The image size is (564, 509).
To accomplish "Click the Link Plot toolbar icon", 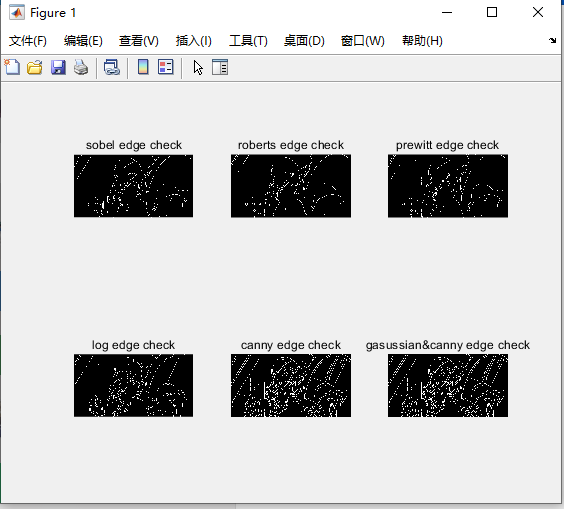I will (x=112, y=67).
